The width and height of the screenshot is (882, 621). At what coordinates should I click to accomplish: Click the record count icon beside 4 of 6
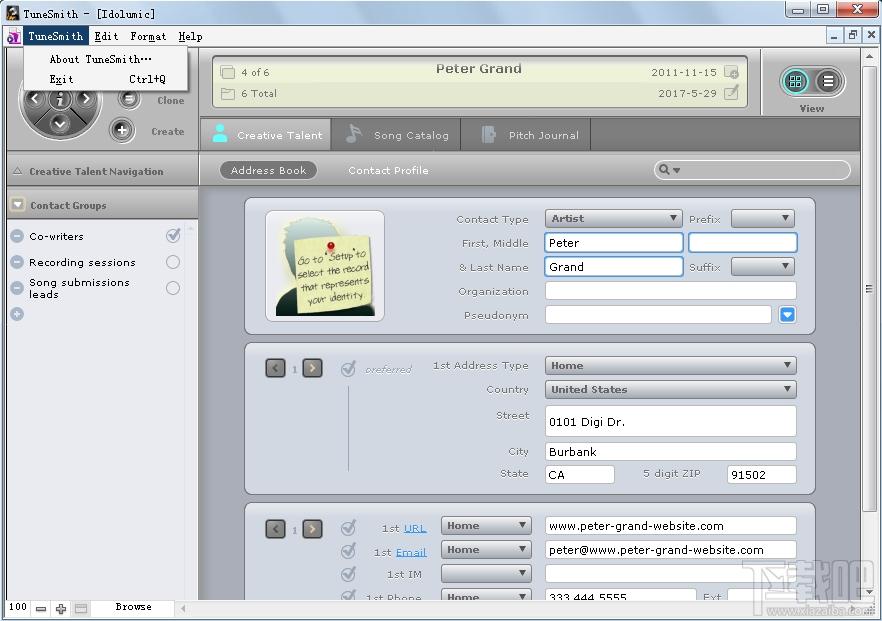pos(227,72)
